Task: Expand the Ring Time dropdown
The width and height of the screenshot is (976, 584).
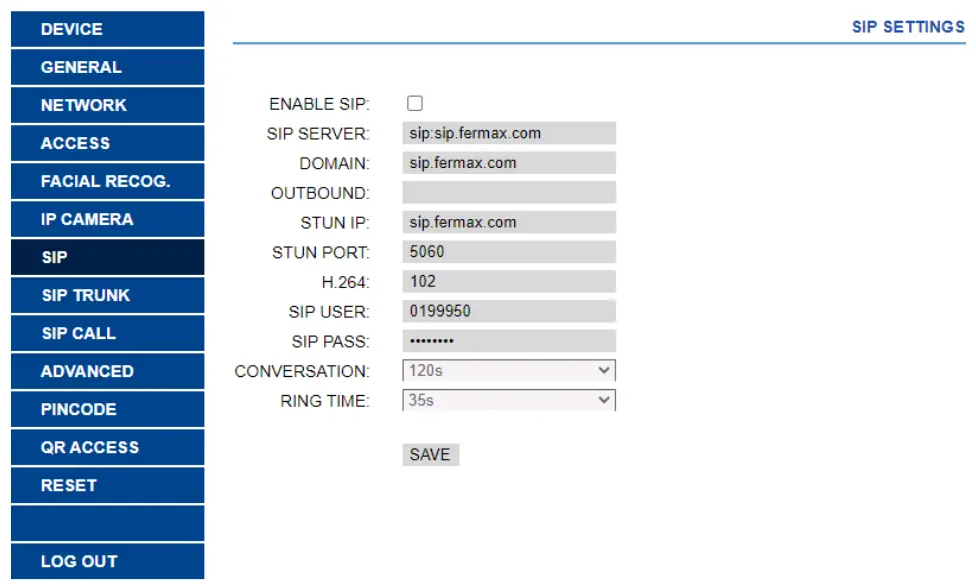Action: coord(509,401)
